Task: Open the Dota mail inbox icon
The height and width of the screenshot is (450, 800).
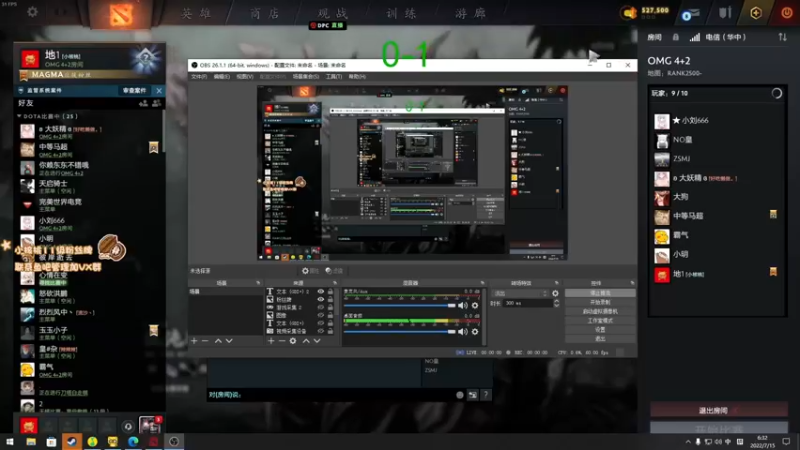Action: 690,13
